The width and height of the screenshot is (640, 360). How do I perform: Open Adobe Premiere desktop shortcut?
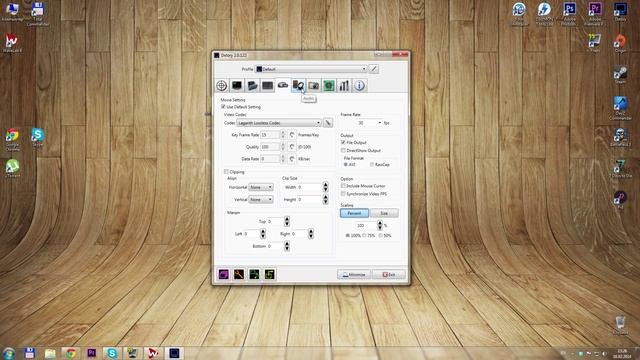[x=595, y=13]
